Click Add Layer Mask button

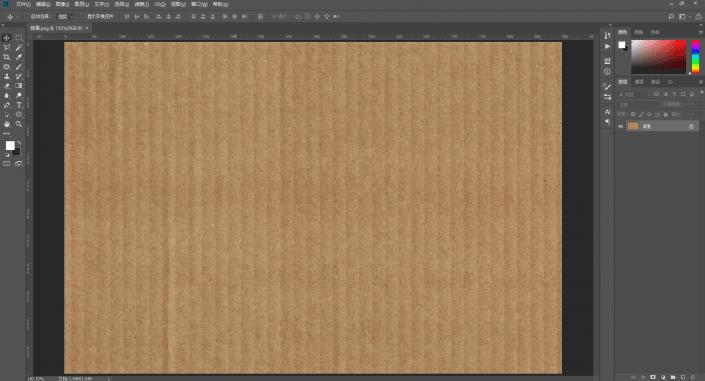[653, 377]
